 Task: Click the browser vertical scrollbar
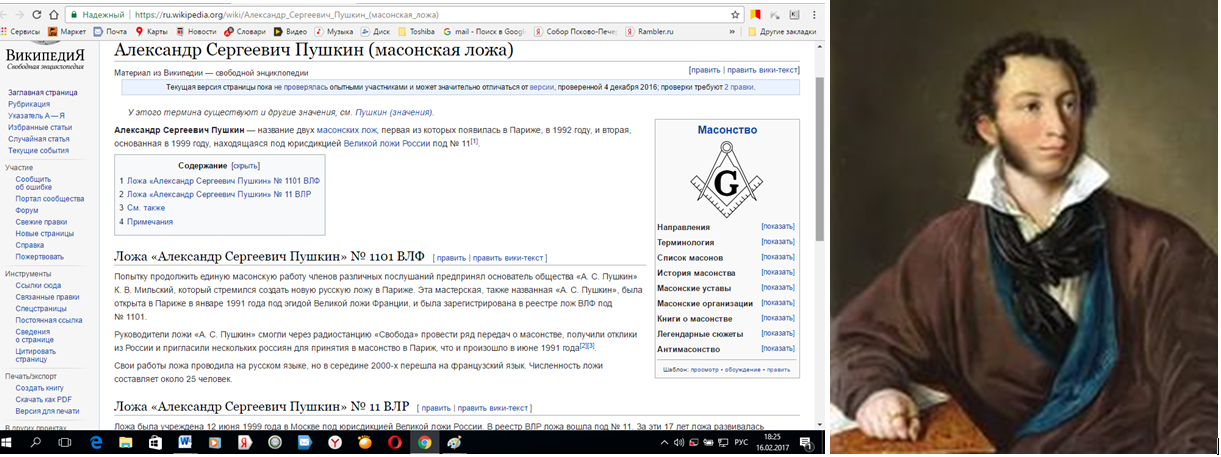point(820,160)
